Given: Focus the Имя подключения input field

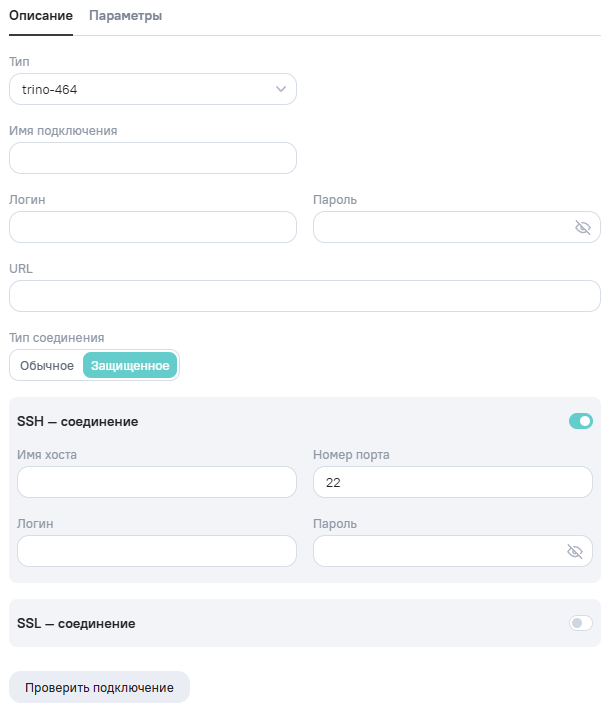Looking at the screenshot, I should (x=152, y=158).
